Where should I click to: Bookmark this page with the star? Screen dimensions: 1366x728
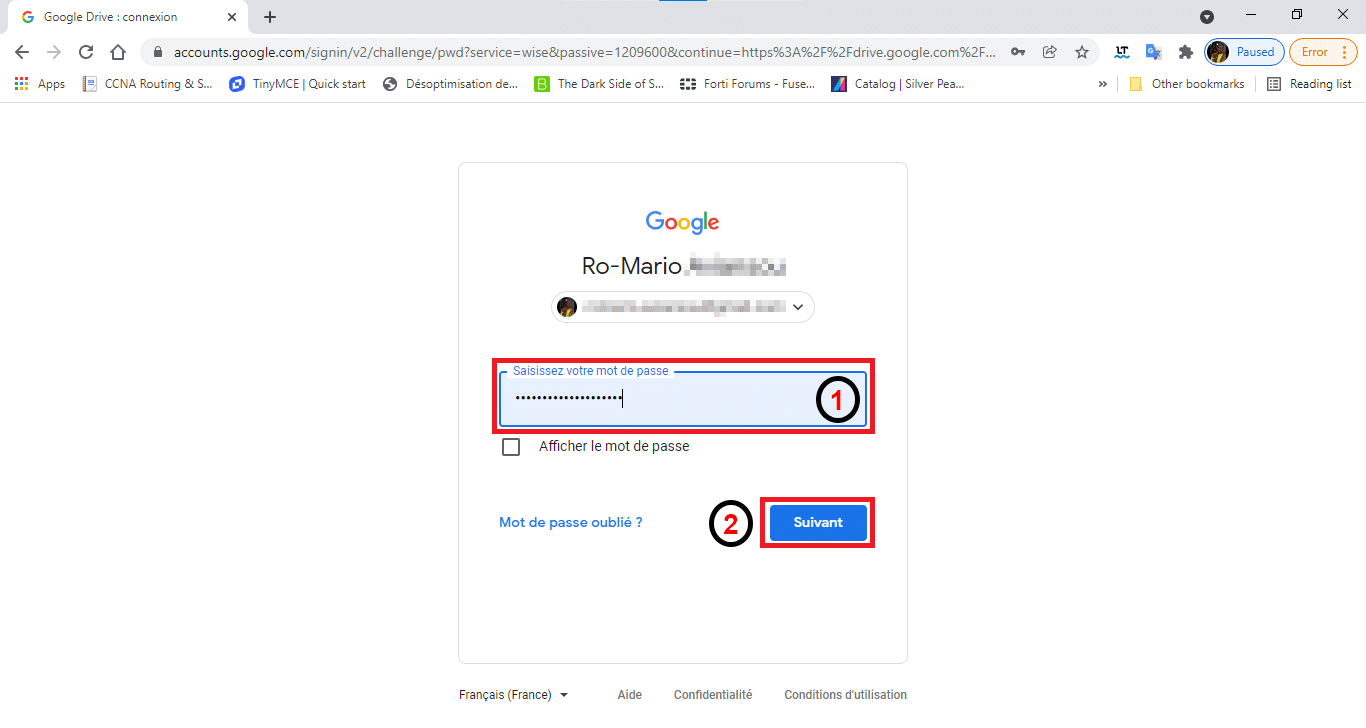point(1081,52)
